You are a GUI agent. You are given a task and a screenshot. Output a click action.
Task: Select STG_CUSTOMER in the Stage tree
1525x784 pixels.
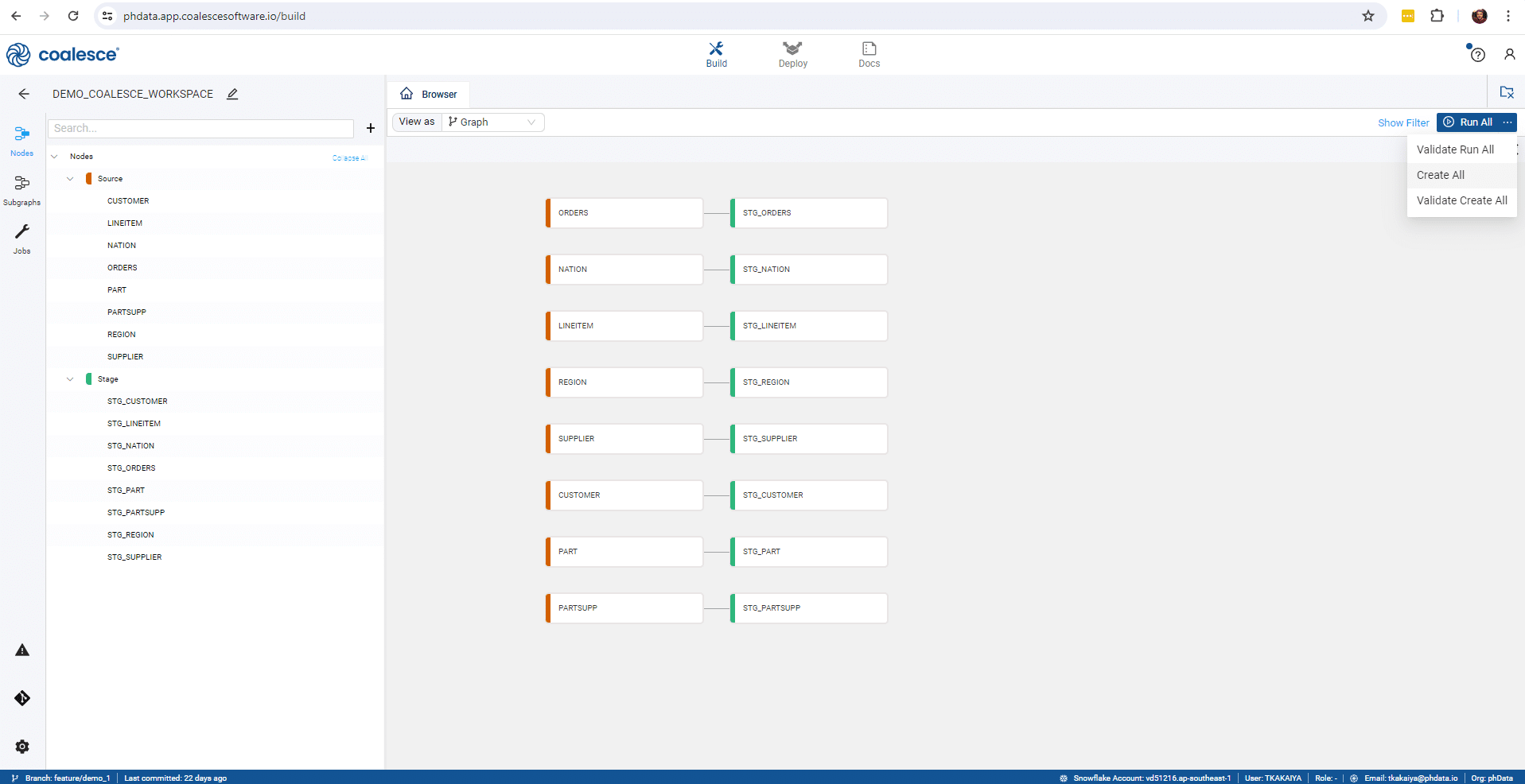(138, 402)
